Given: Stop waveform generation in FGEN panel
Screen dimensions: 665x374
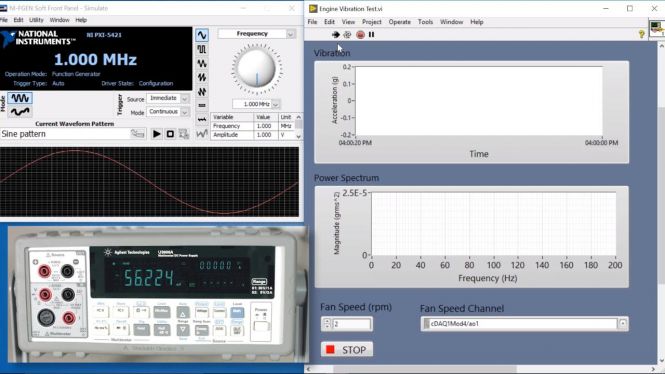Looking at the screenshot, I should 170,134.
